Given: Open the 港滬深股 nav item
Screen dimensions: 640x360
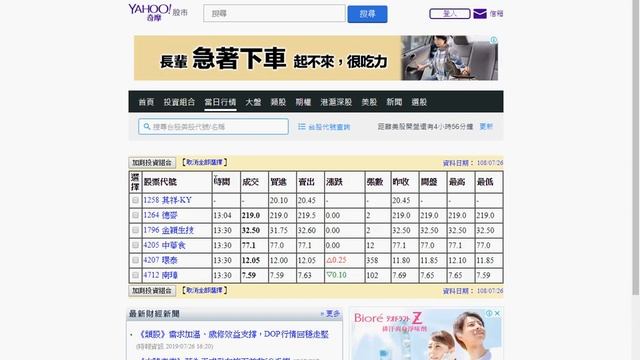Looking at the screenshot, I should 336,102.
